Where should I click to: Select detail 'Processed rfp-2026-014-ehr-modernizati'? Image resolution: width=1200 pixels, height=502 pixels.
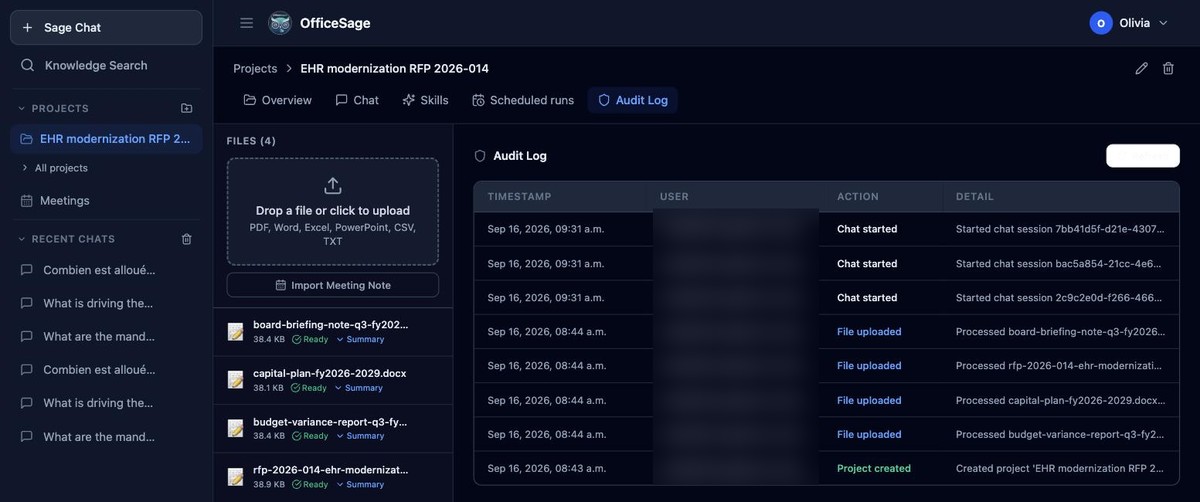click(1060, 366)
